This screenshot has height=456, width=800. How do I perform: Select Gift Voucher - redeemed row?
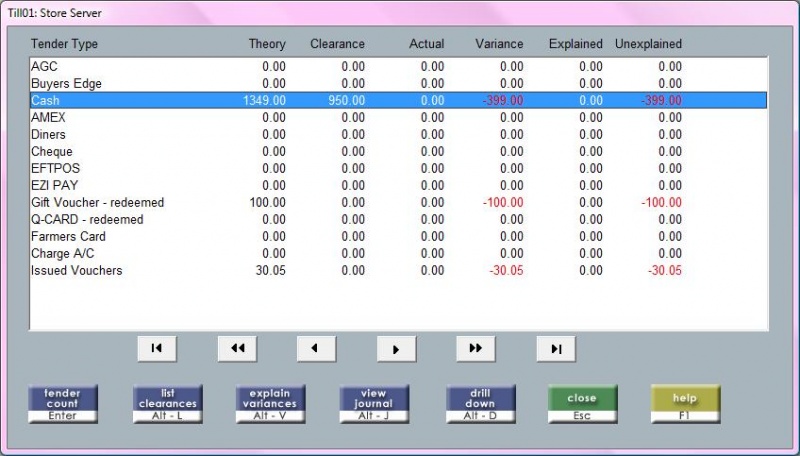pos(398,202)
